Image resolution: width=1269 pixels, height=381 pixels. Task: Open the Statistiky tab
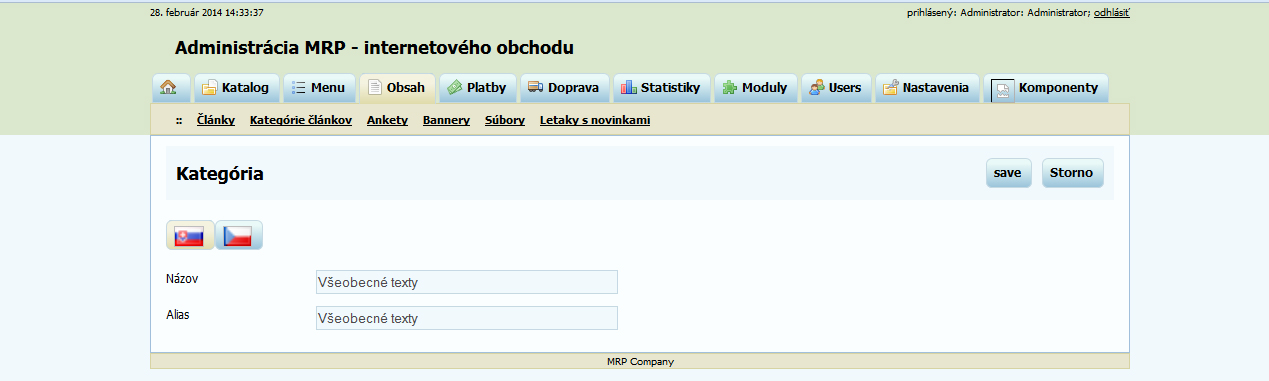[661, 88]
